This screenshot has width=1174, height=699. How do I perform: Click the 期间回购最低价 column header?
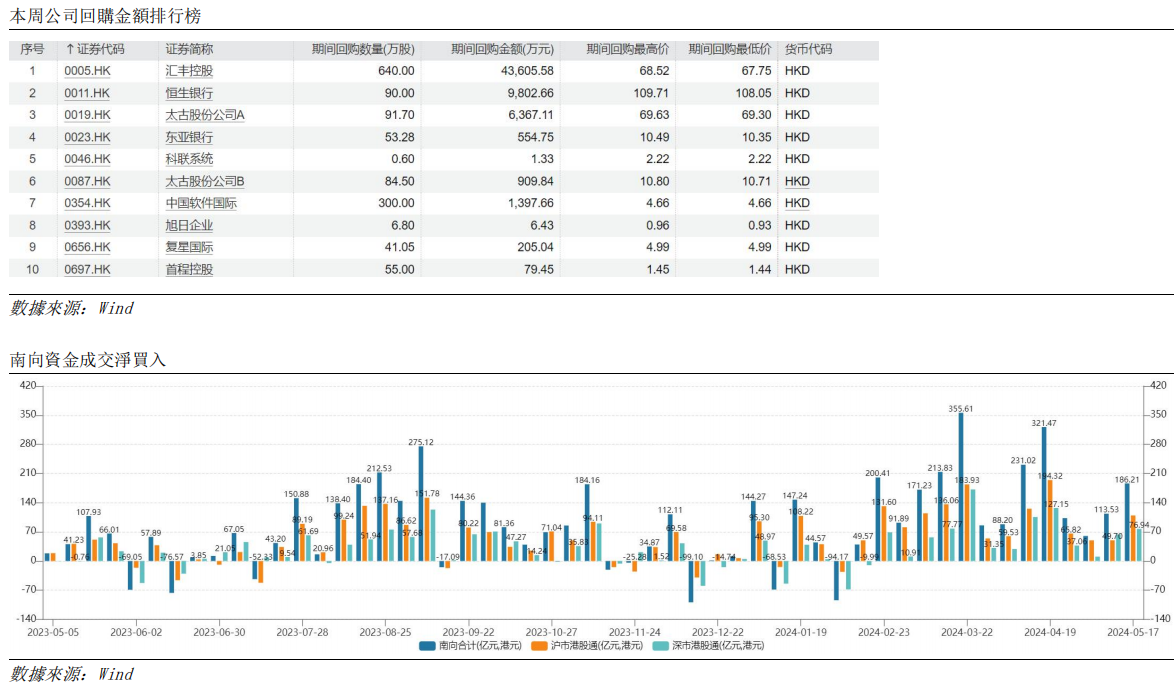pyautogui.click(x=730, y=49)
